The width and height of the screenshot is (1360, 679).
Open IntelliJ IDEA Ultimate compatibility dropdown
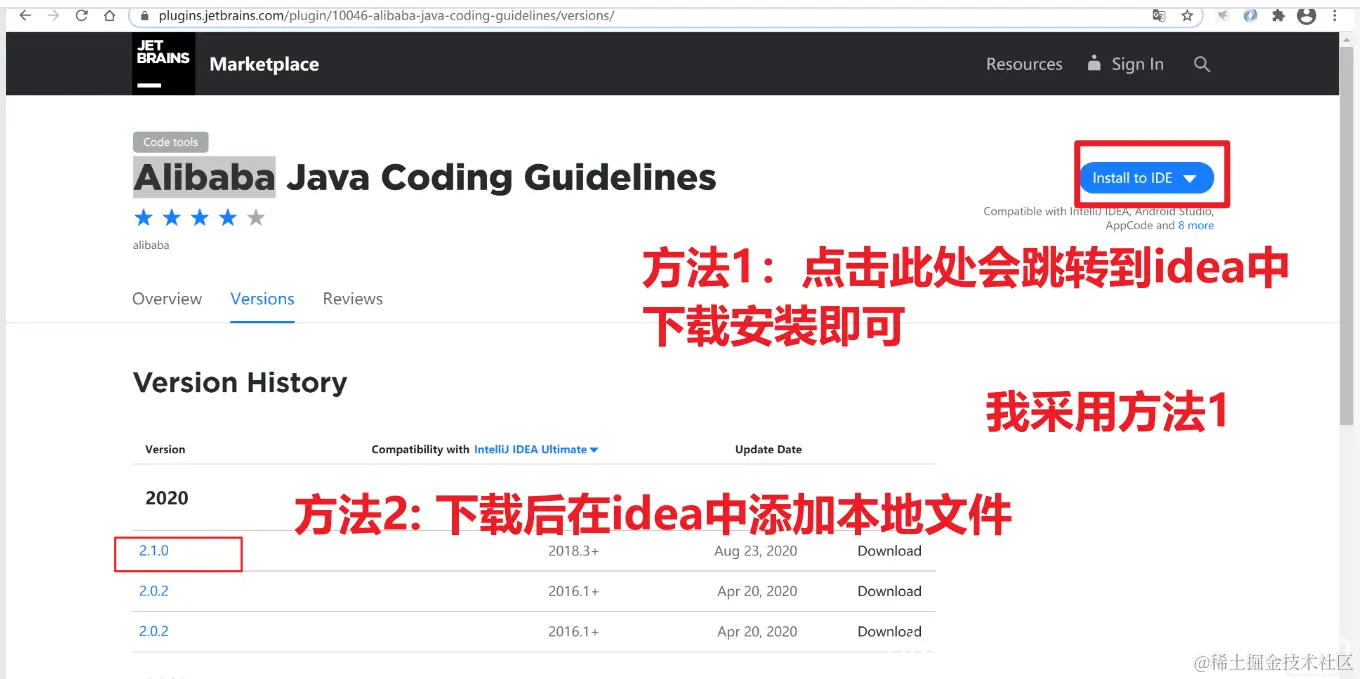coord(536,450)
